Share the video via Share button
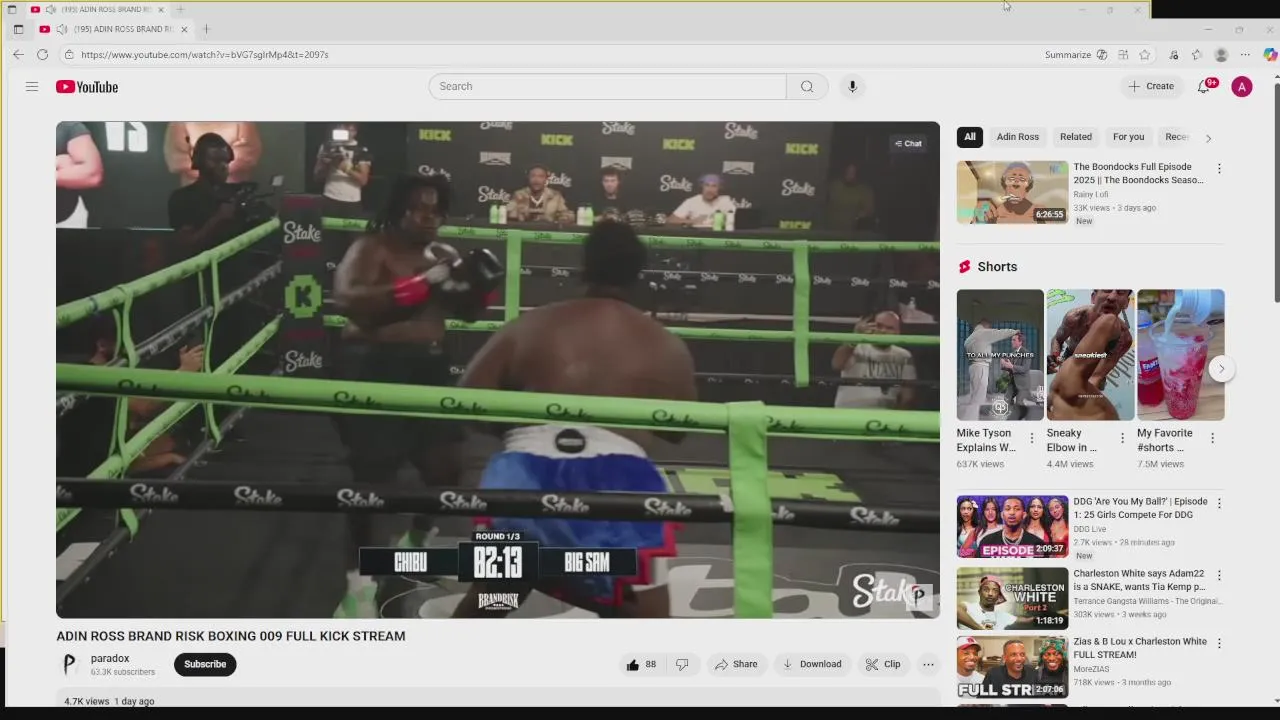This screenshot has height=720, width=1280. (735, 664)
